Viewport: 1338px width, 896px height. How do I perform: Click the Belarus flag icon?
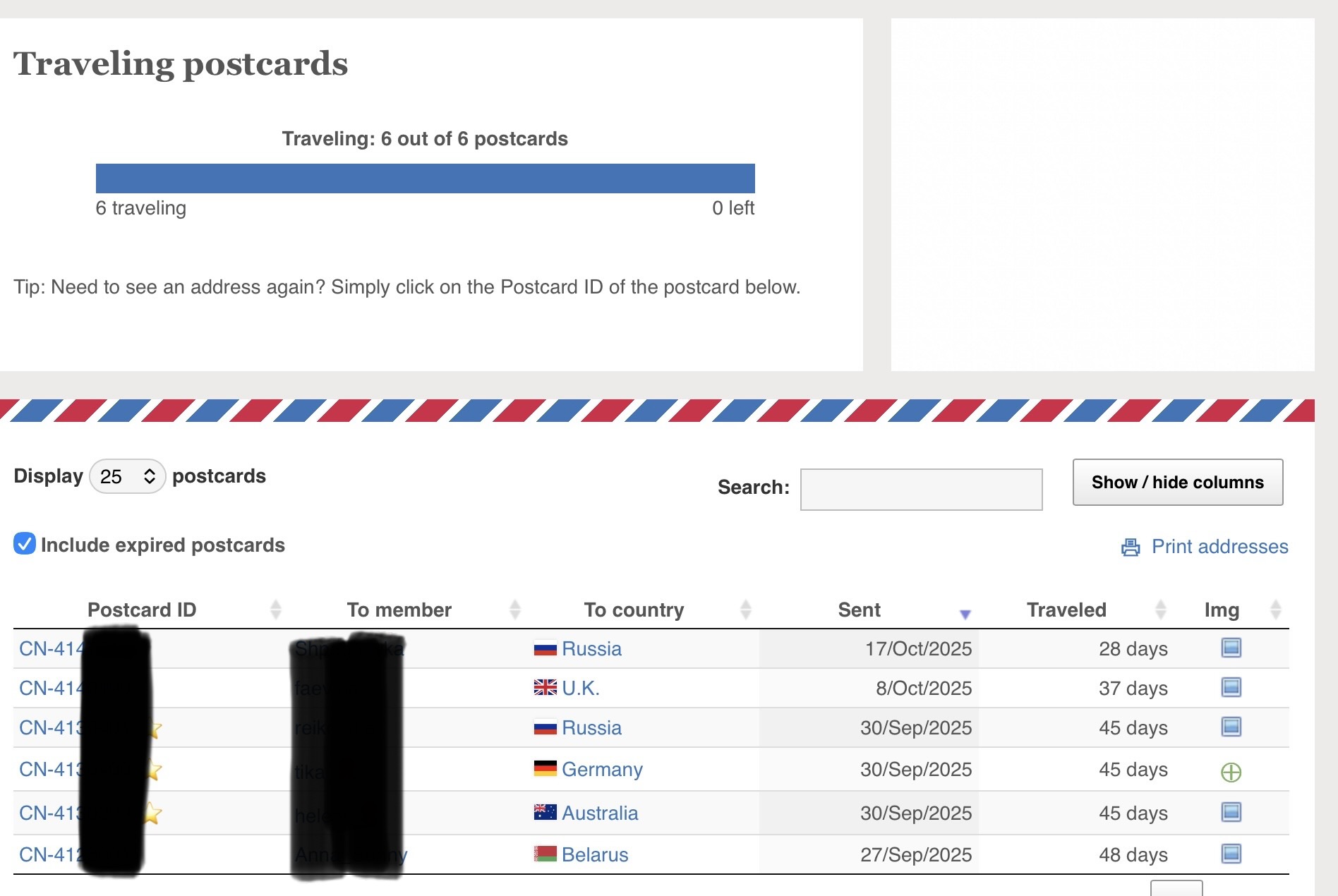(545, 854)
